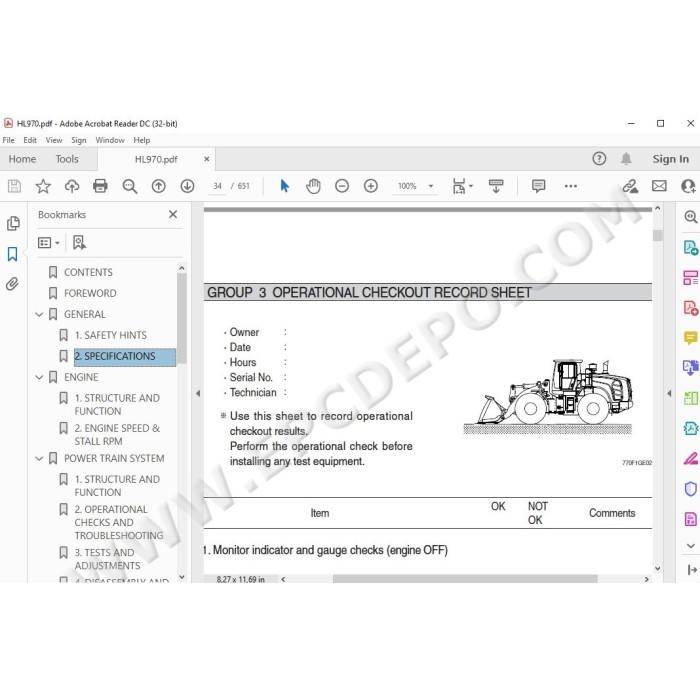Click Sign In
Screen dimensions: 700x700
671,159
